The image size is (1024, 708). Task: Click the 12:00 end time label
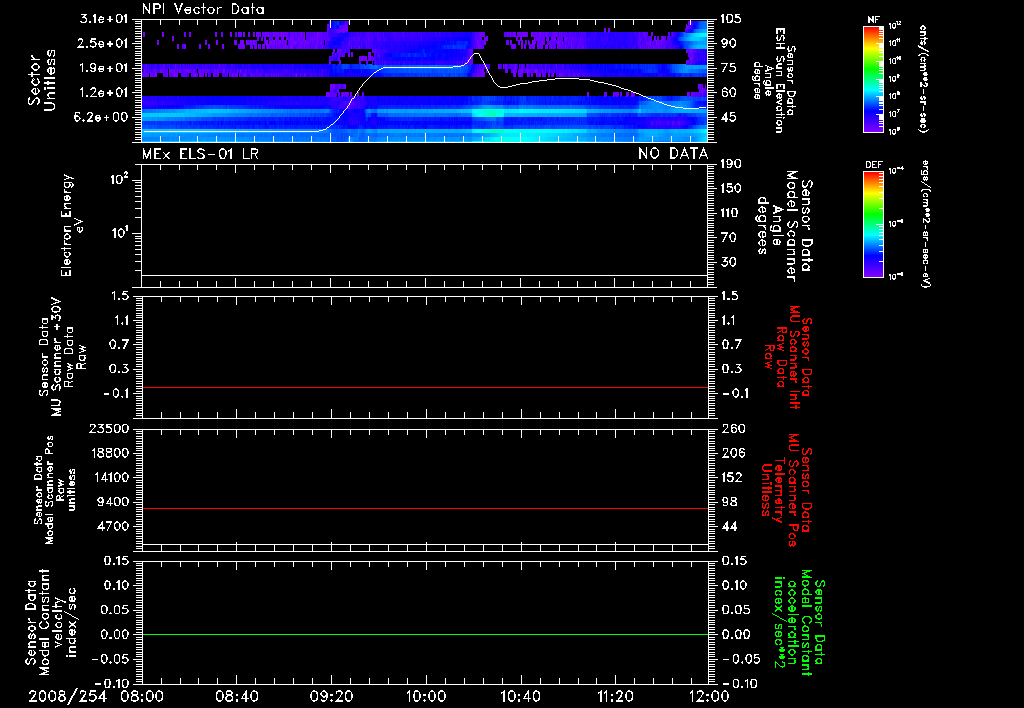(x=708, y=695)
